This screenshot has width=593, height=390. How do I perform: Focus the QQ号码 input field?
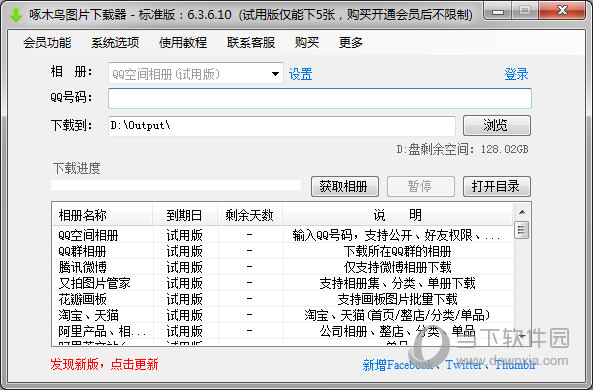point(320,98)
